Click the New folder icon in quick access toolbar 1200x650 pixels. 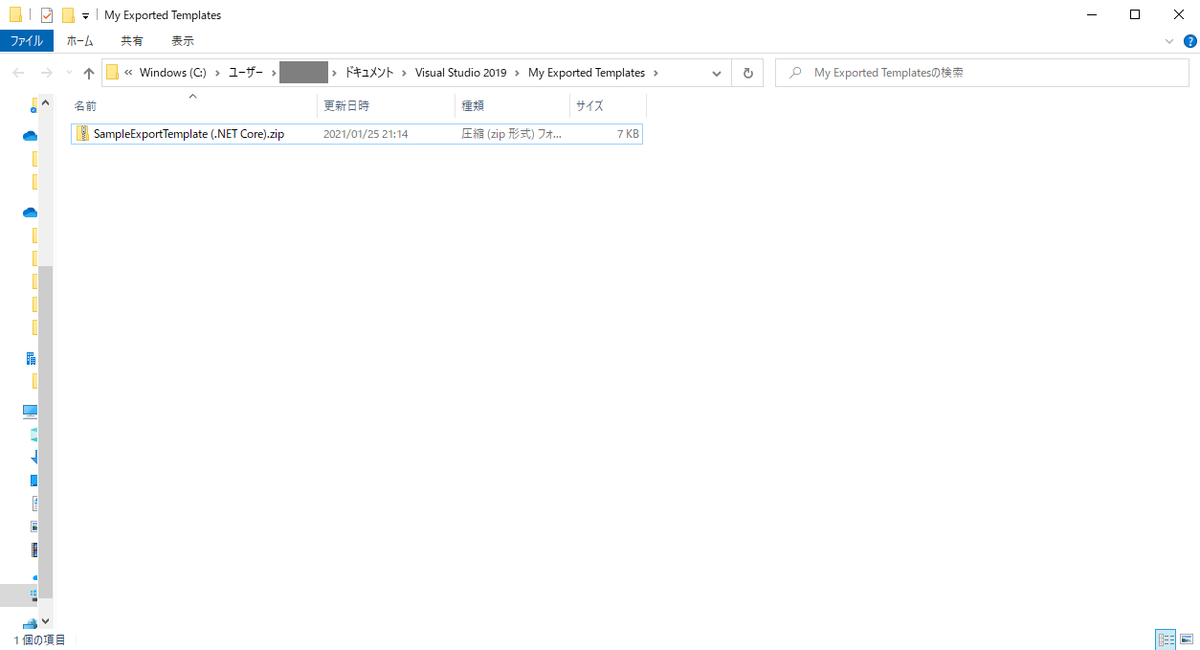[x=68, y=15]
